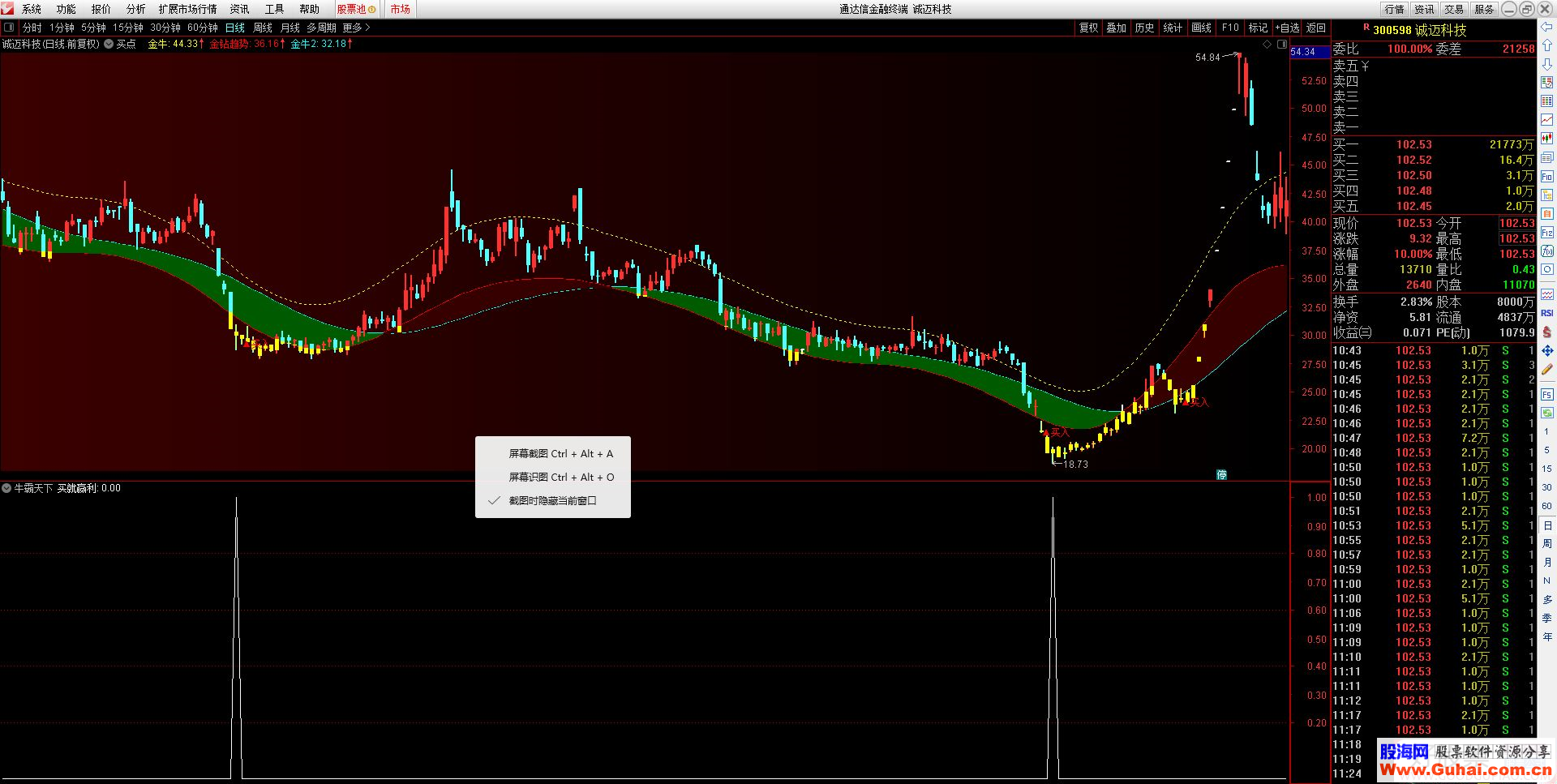Expand the 买点 indicator dropdown arrow
This screenshot has height=784, width=1557.
pyautogui.click(x=109, y=45)
